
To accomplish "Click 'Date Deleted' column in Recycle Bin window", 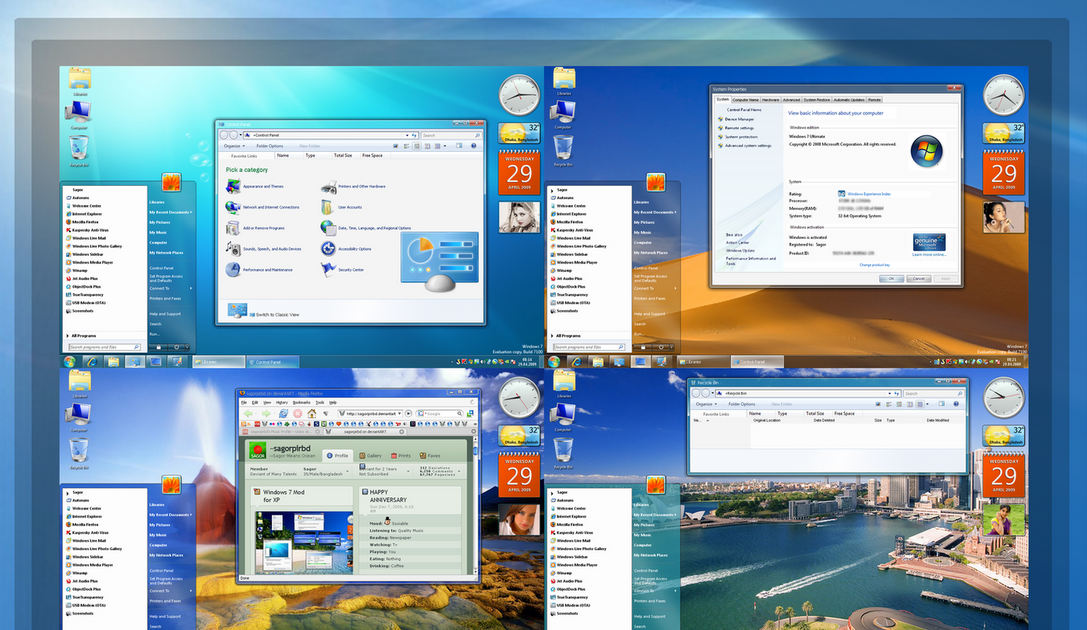I will click(824, 420).
